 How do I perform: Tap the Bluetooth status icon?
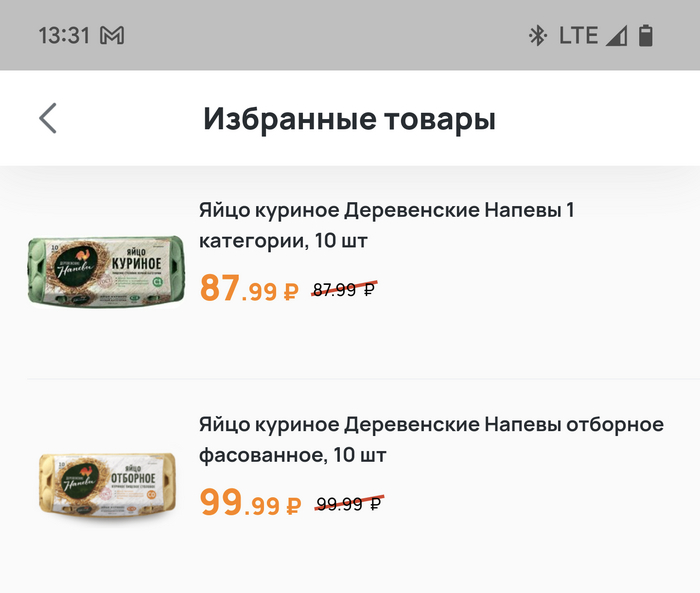pyautogui.click(x=538, y=36)
